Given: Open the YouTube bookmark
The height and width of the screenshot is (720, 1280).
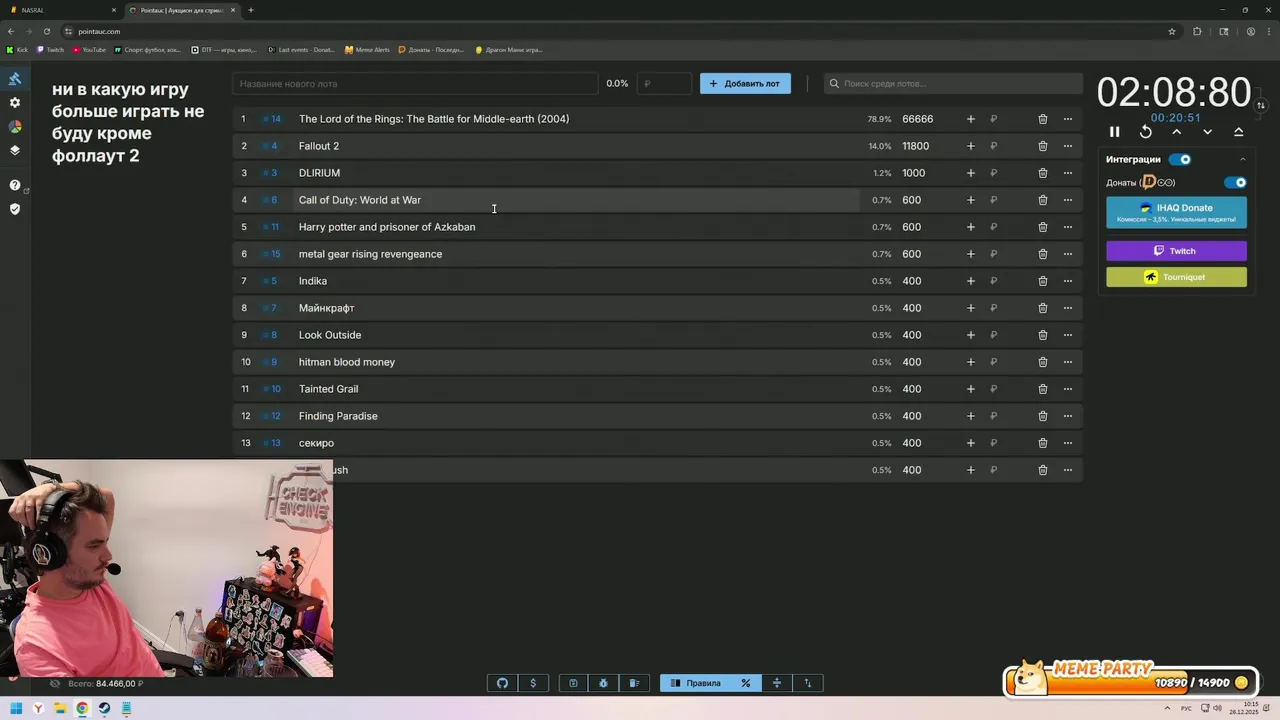Looking at the screenshot, I should [89, 49].
